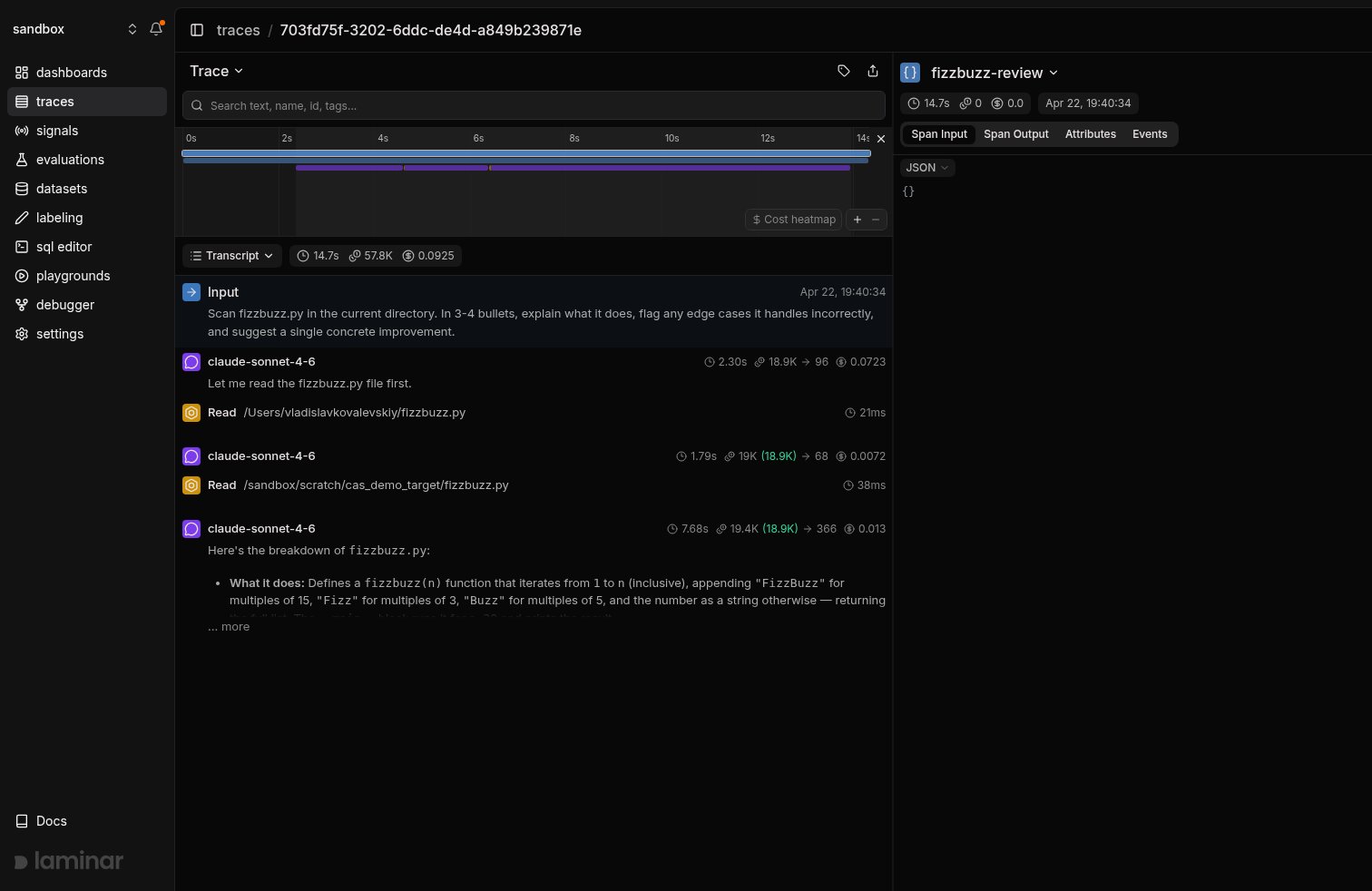Screen dimensions: 1372x891
Task: Open settings from the sidebar
Action: [87, 334]
